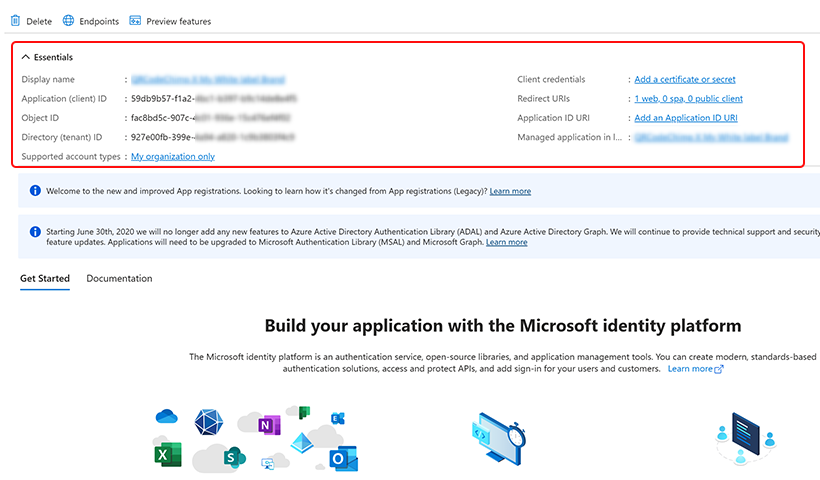Click the Delete label text

click(x=39, y=21)
